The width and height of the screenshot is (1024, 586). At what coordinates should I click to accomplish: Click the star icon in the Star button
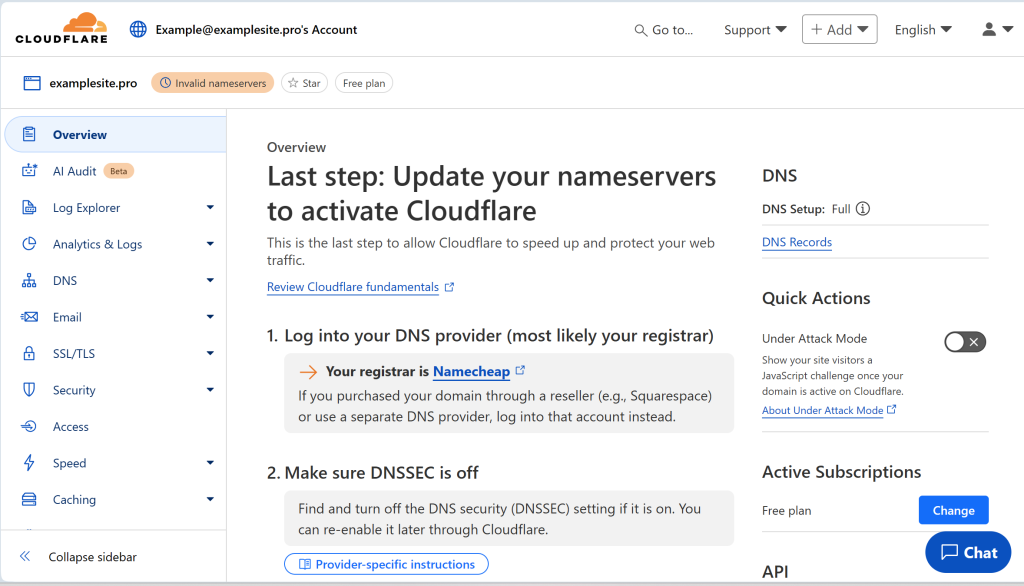point(293,83)
